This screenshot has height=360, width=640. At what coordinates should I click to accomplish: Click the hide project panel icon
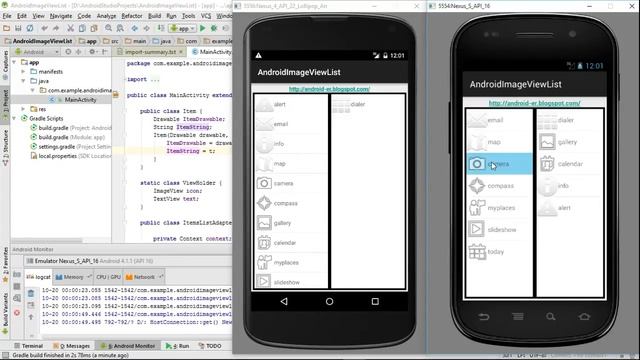pyautogui.click(x=105, y=52)
